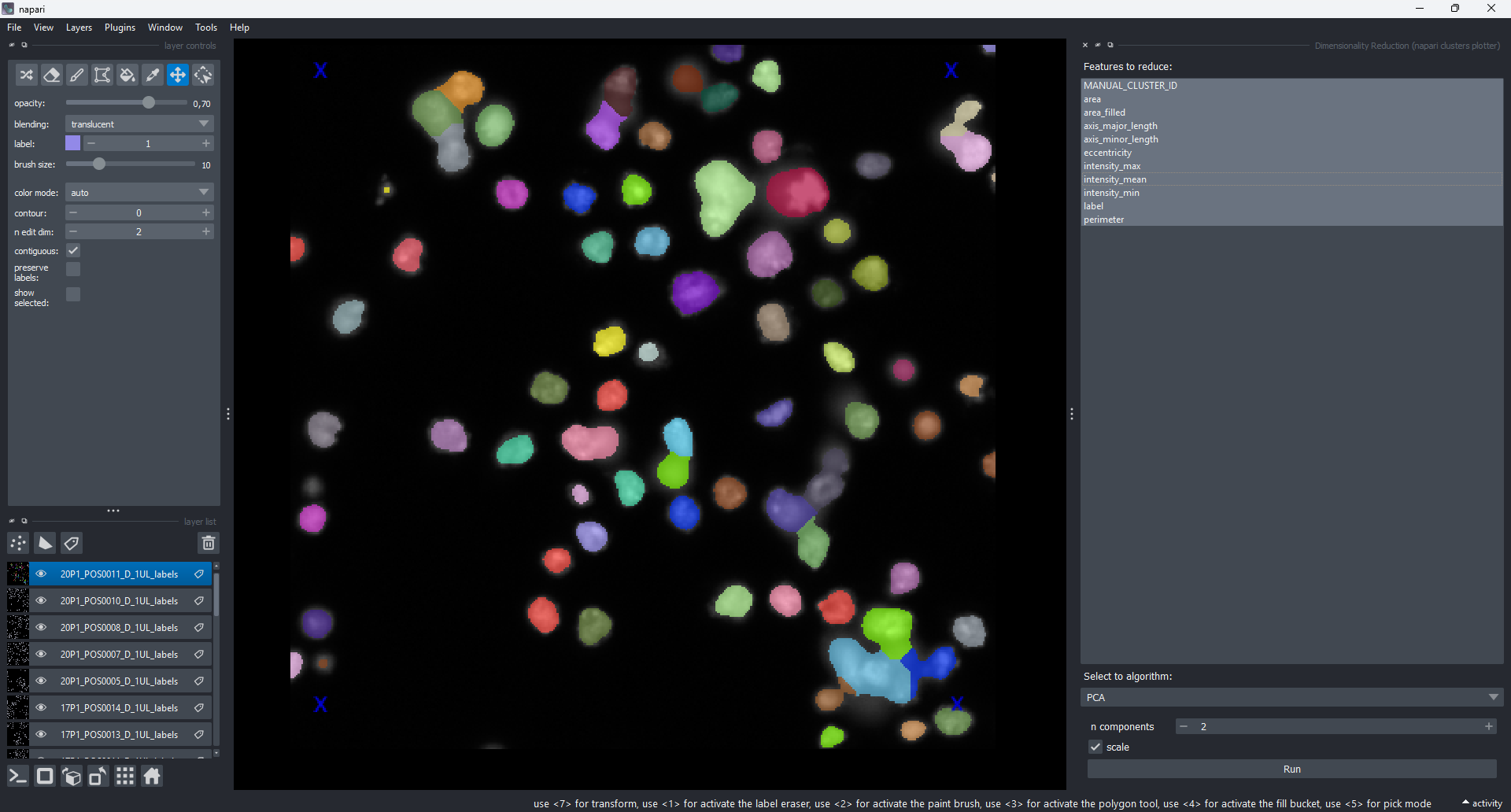Activate the transform tool
Image resolution: width=1511 pixels, height=812 pixels.
pyautogui.click(x=203, y=75)
